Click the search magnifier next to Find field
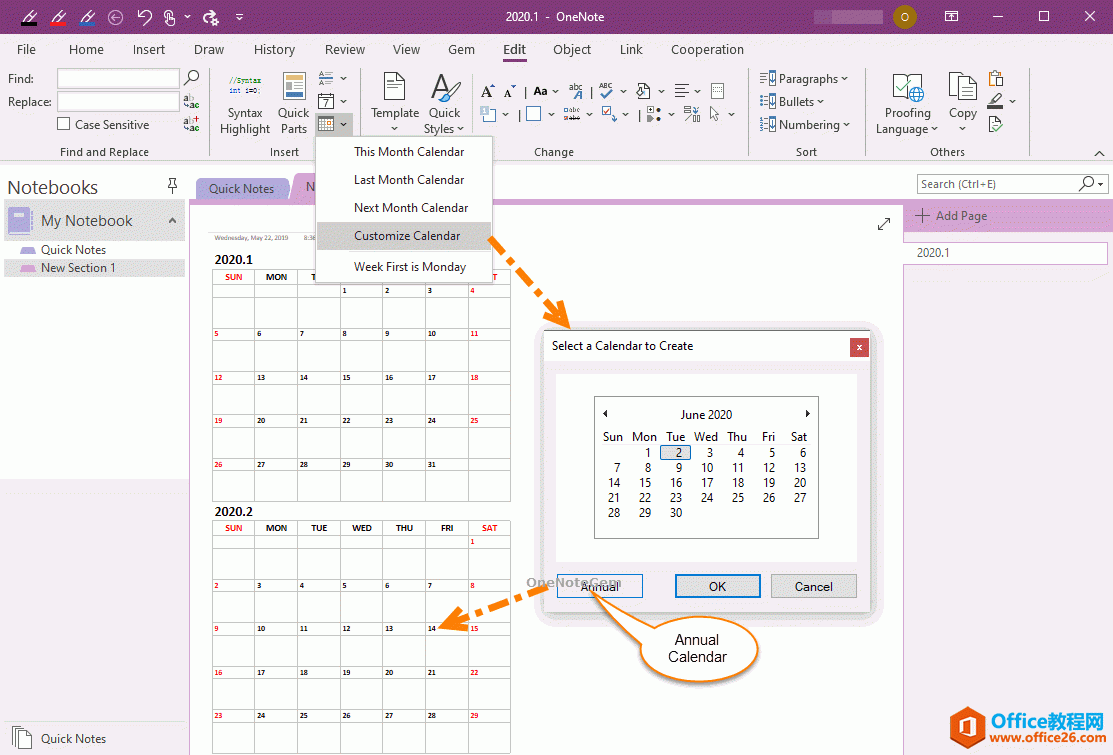The width and height of the screenshot is (1113, 755). (x=191, y=77)
